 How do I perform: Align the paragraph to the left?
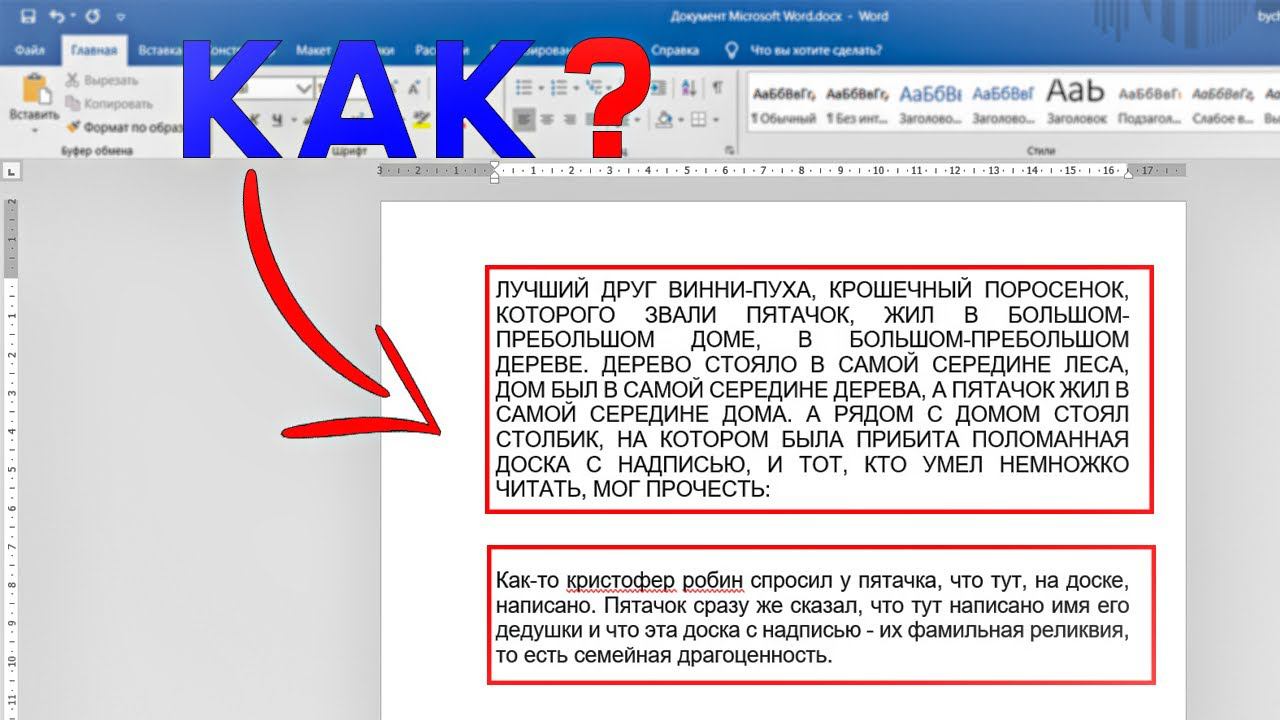524,120
